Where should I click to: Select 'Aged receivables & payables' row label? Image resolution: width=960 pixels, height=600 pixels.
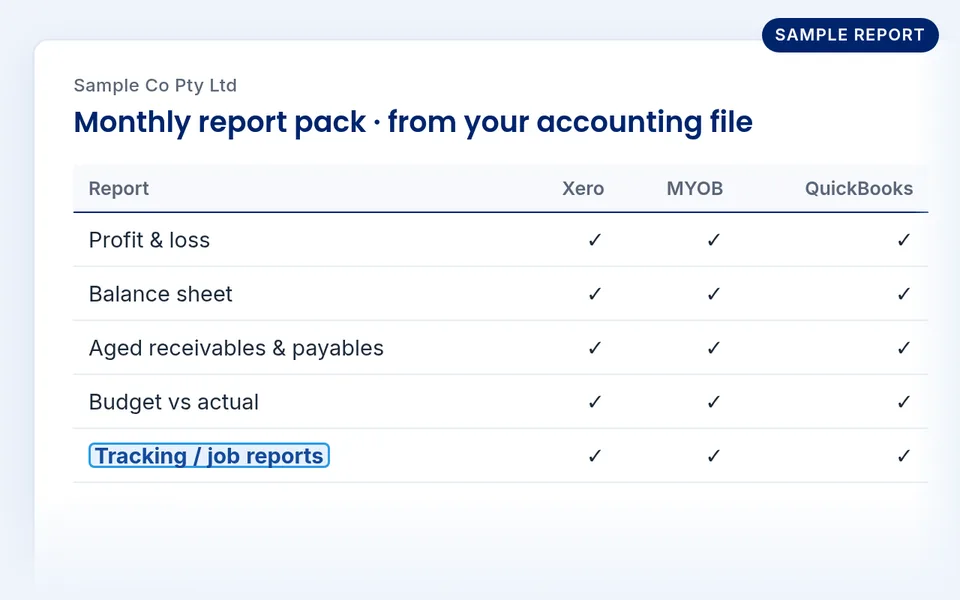[x=236, y=348]
